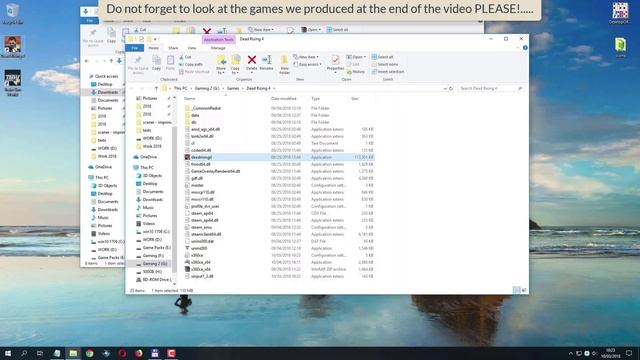Click the Up arrow beside the address bar
The image size is (640, 360).
(x=156, y=89)
